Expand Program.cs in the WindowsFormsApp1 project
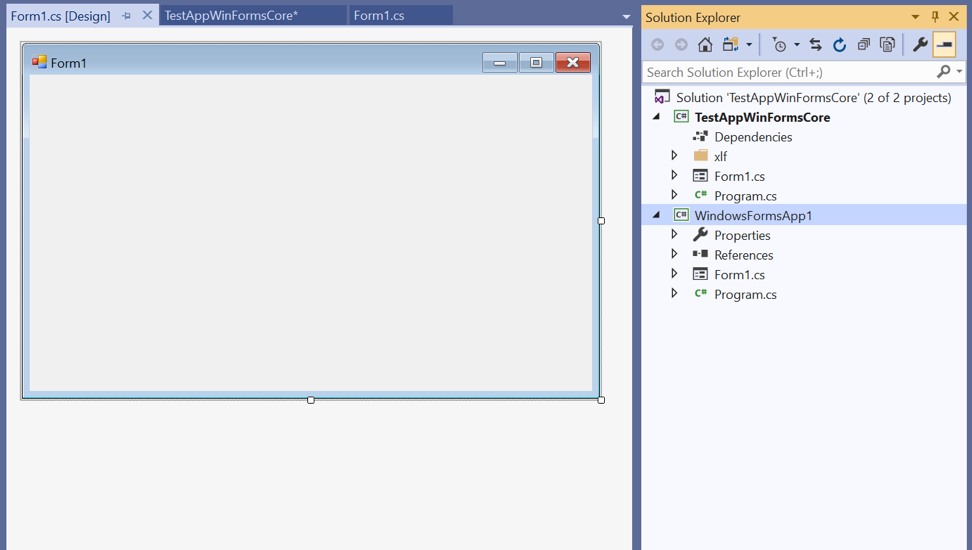The height and width of the screenshot is (550, 972). [674, 293]
